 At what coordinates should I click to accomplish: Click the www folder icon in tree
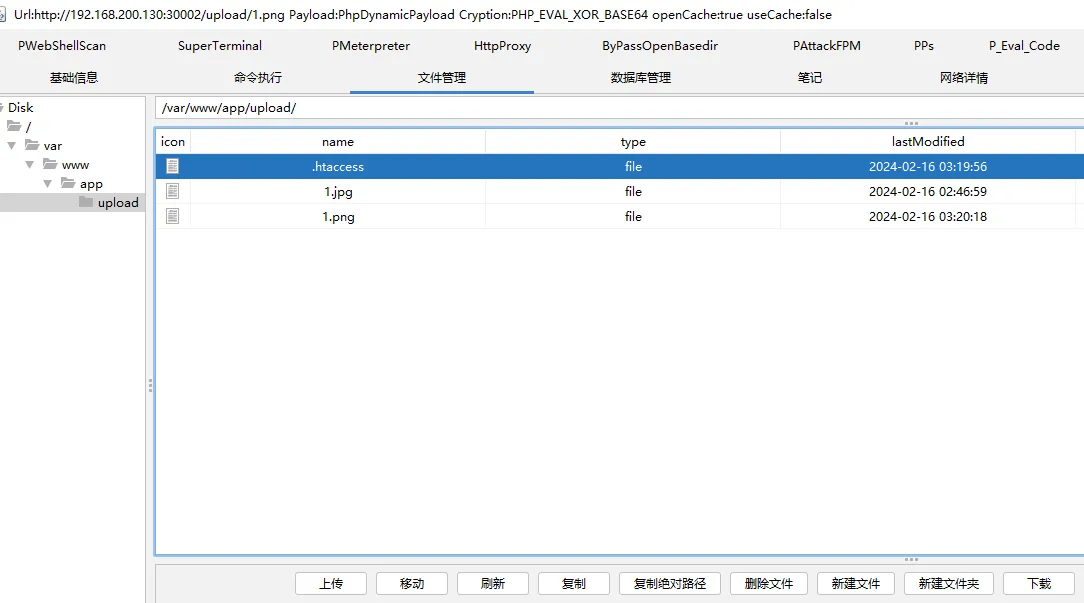click(x=50, y=165)
